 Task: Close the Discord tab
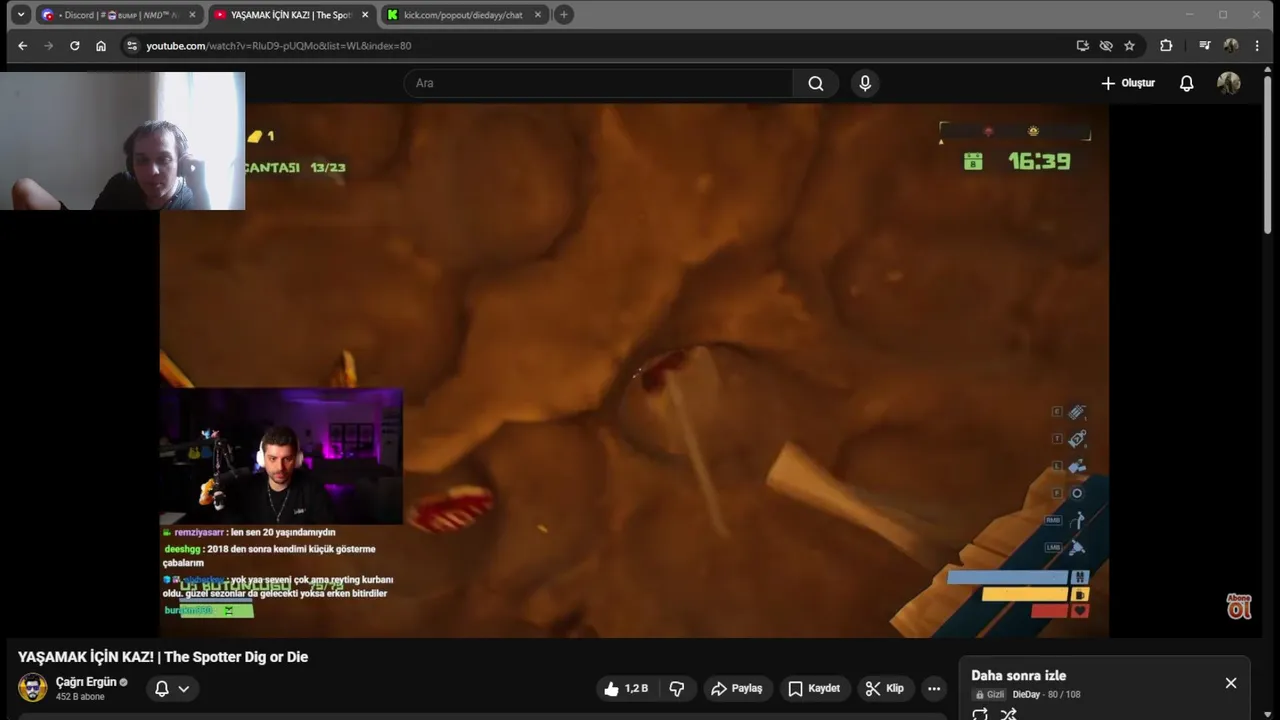pos(192,15)
